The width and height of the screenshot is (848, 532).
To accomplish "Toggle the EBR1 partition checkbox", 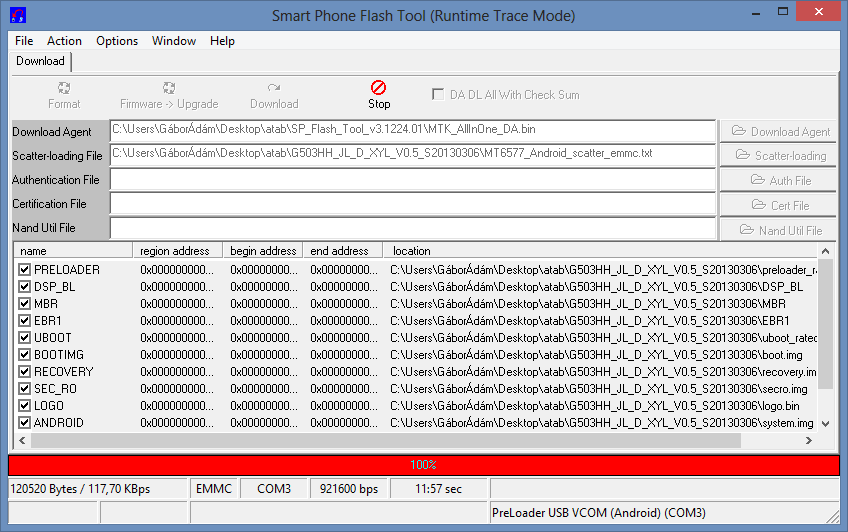I will pos(24,321).
